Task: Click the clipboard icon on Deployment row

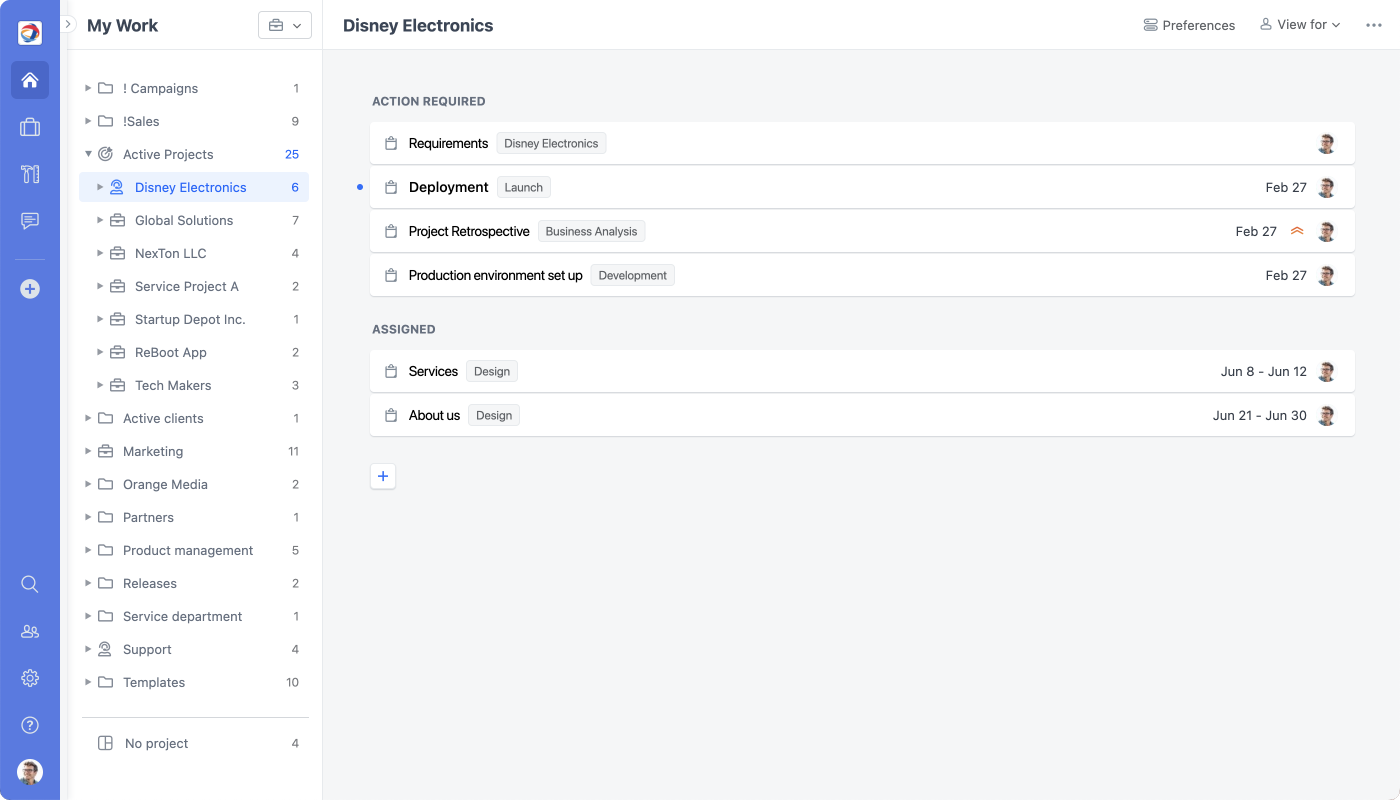Action: tap(391, 187)
